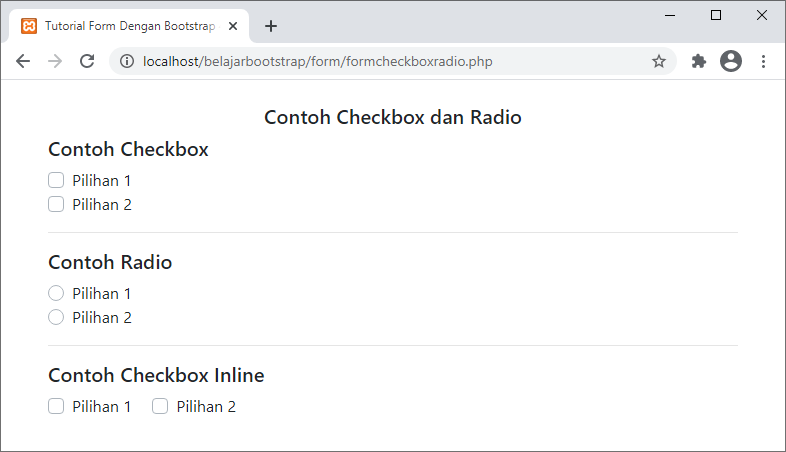Check Pilihan 2 under Contoh Checkbox
Image resolution: width=786 pixels, height=452 pixels.
56,205
